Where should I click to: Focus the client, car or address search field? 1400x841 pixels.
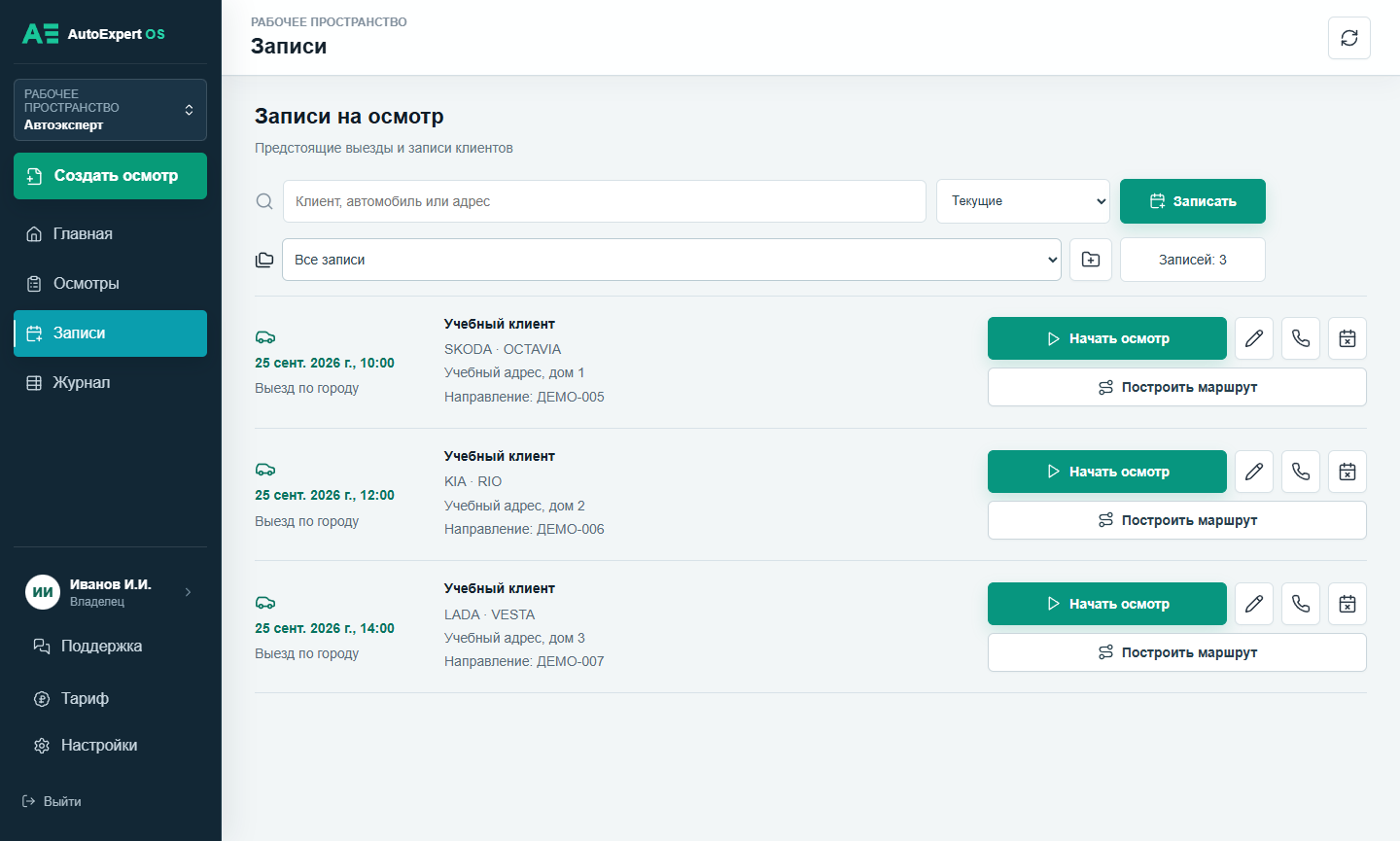(x=605, y=201)
